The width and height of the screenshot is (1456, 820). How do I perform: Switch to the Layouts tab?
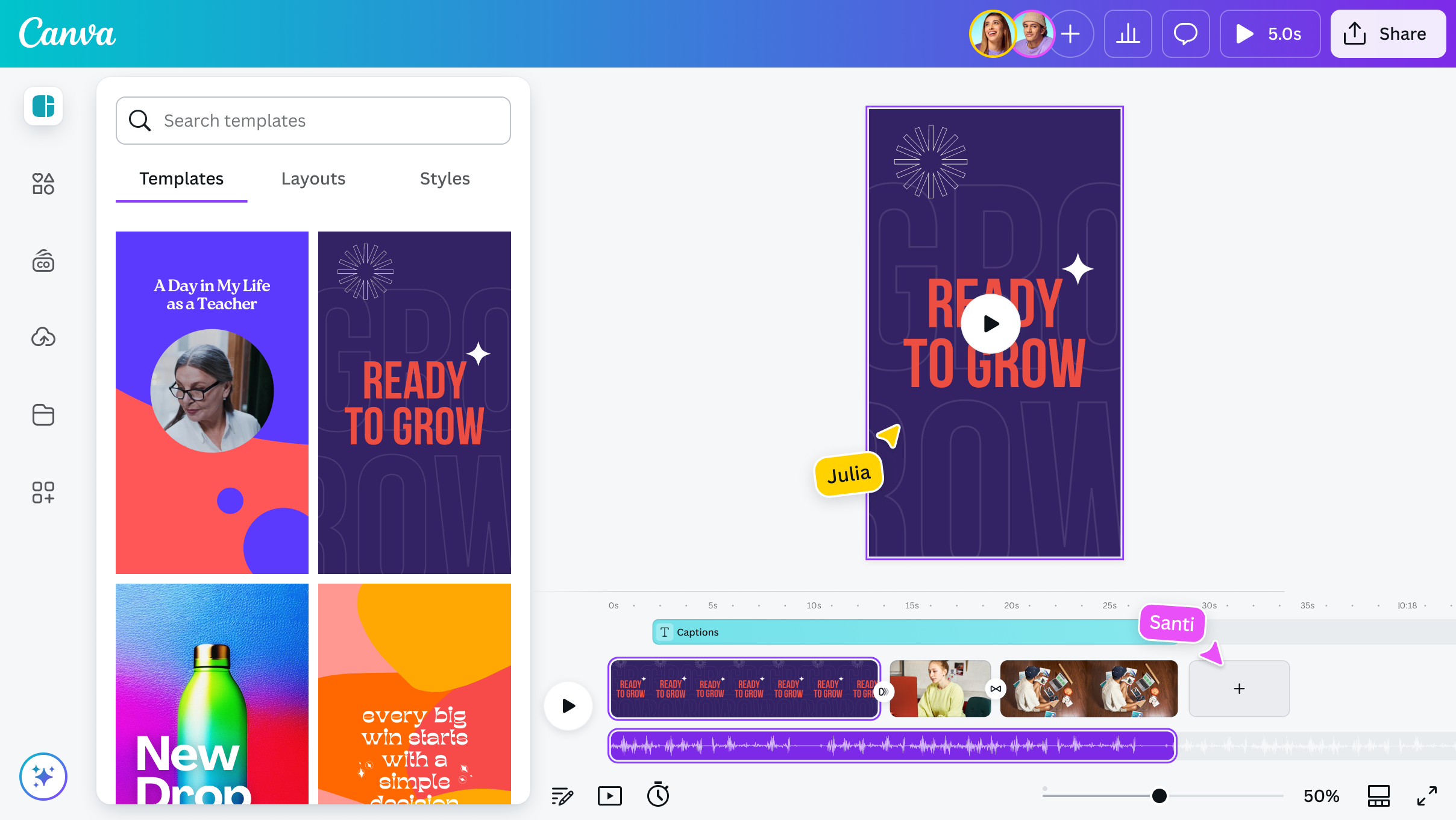pos(313,178)
